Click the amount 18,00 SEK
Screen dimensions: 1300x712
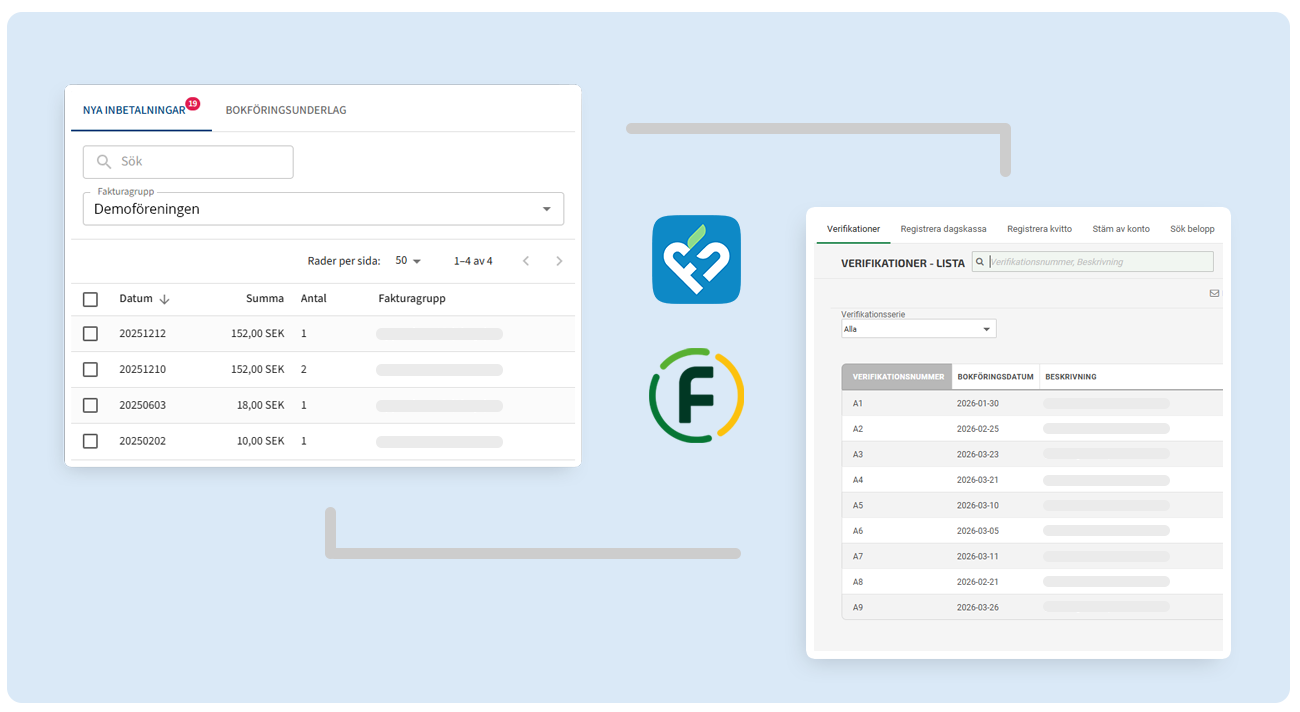click(x=261, y=405)
